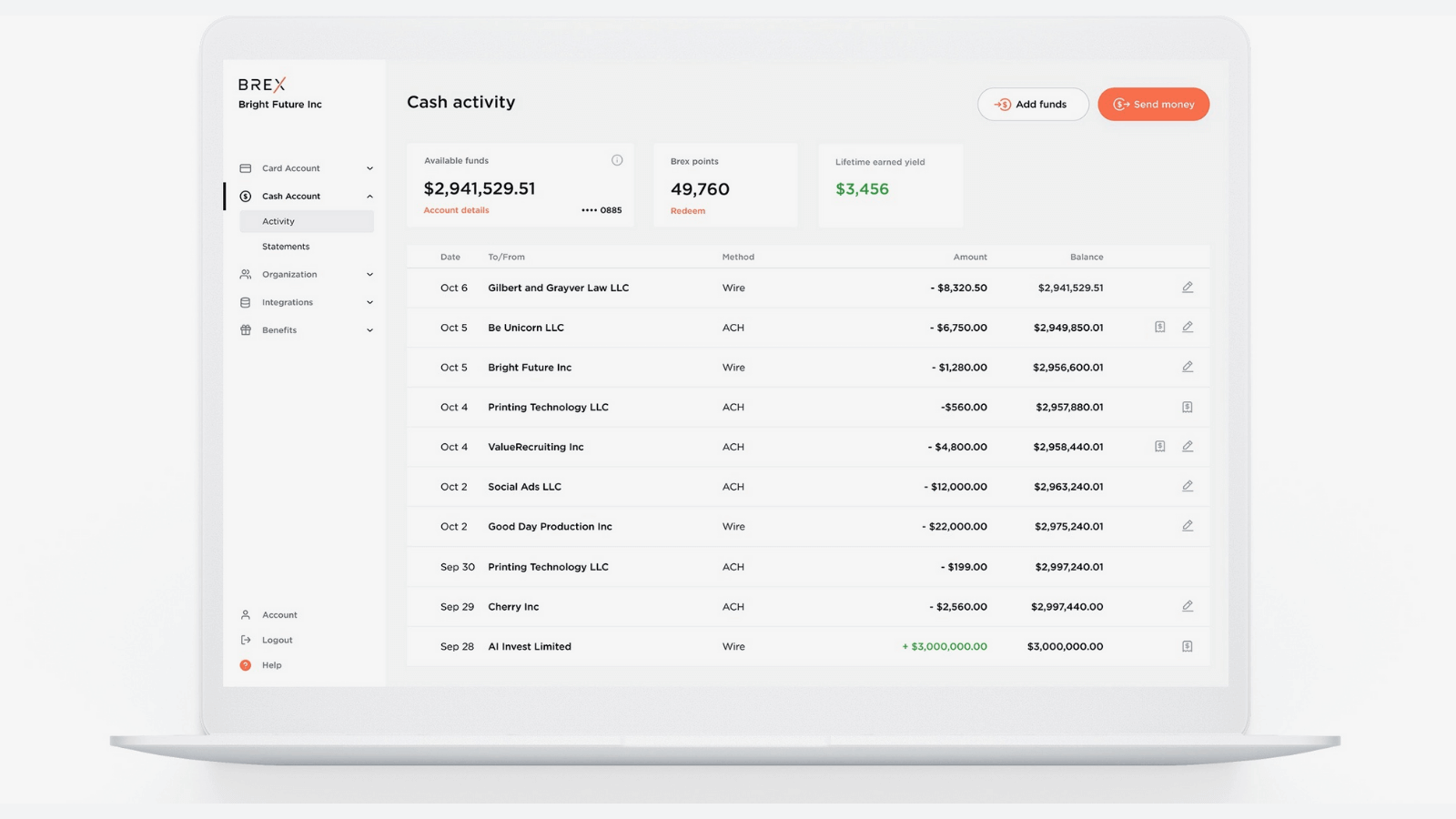Click the Add funds button
This screenshot has width=1456, height=819.
[1033, 105]
